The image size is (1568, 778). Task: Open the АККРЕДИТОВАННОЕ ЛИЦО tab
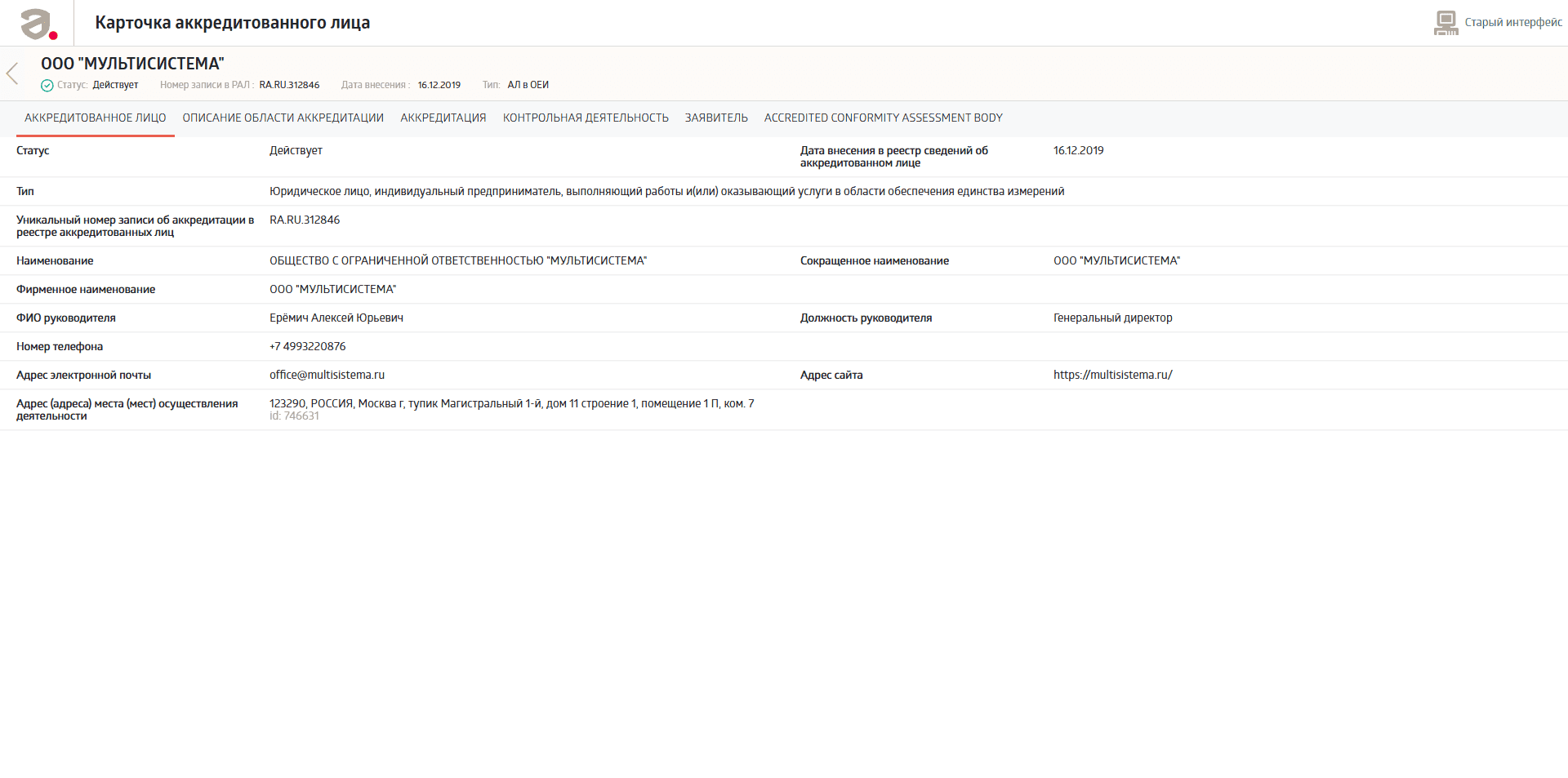(x=96, y=118)
